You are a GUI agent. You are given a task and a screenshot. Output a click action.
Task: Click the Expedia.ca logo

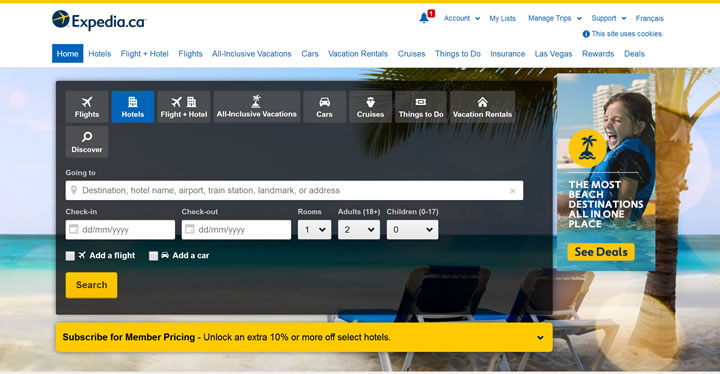click(99, 21)
